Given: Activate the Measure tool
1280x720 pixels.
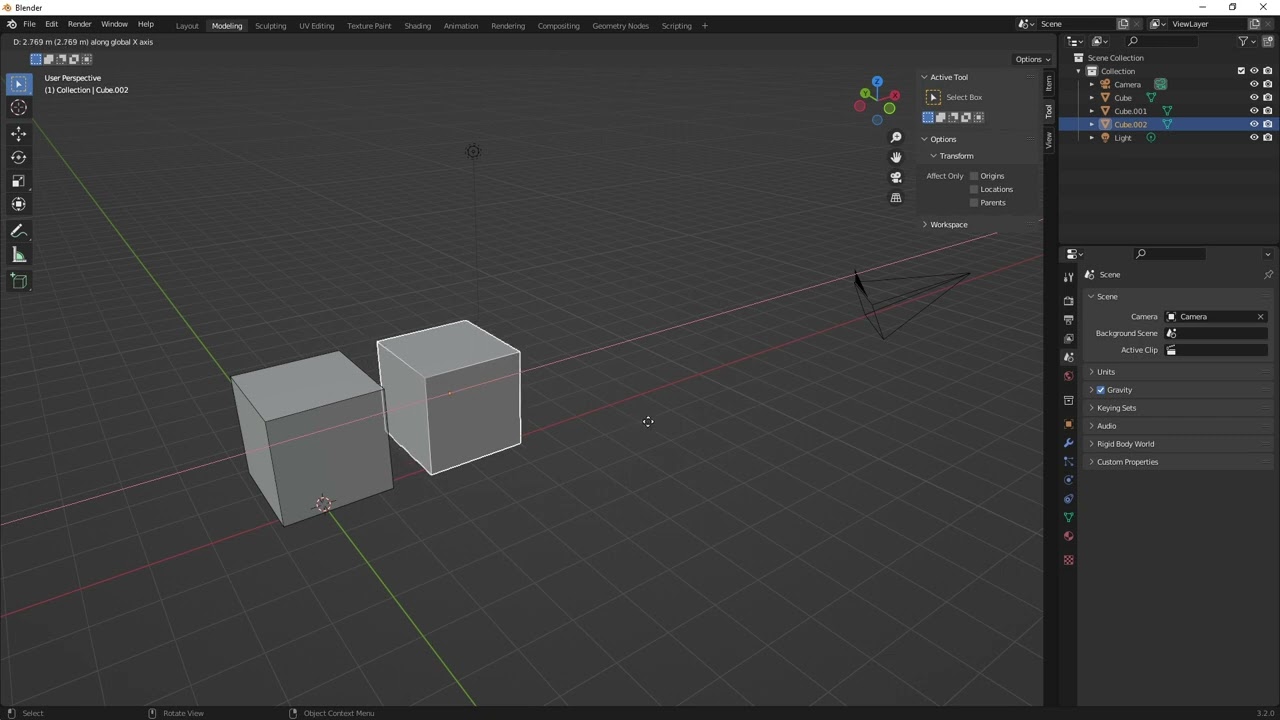Looking at the screenshot, I should click(18, 255).
